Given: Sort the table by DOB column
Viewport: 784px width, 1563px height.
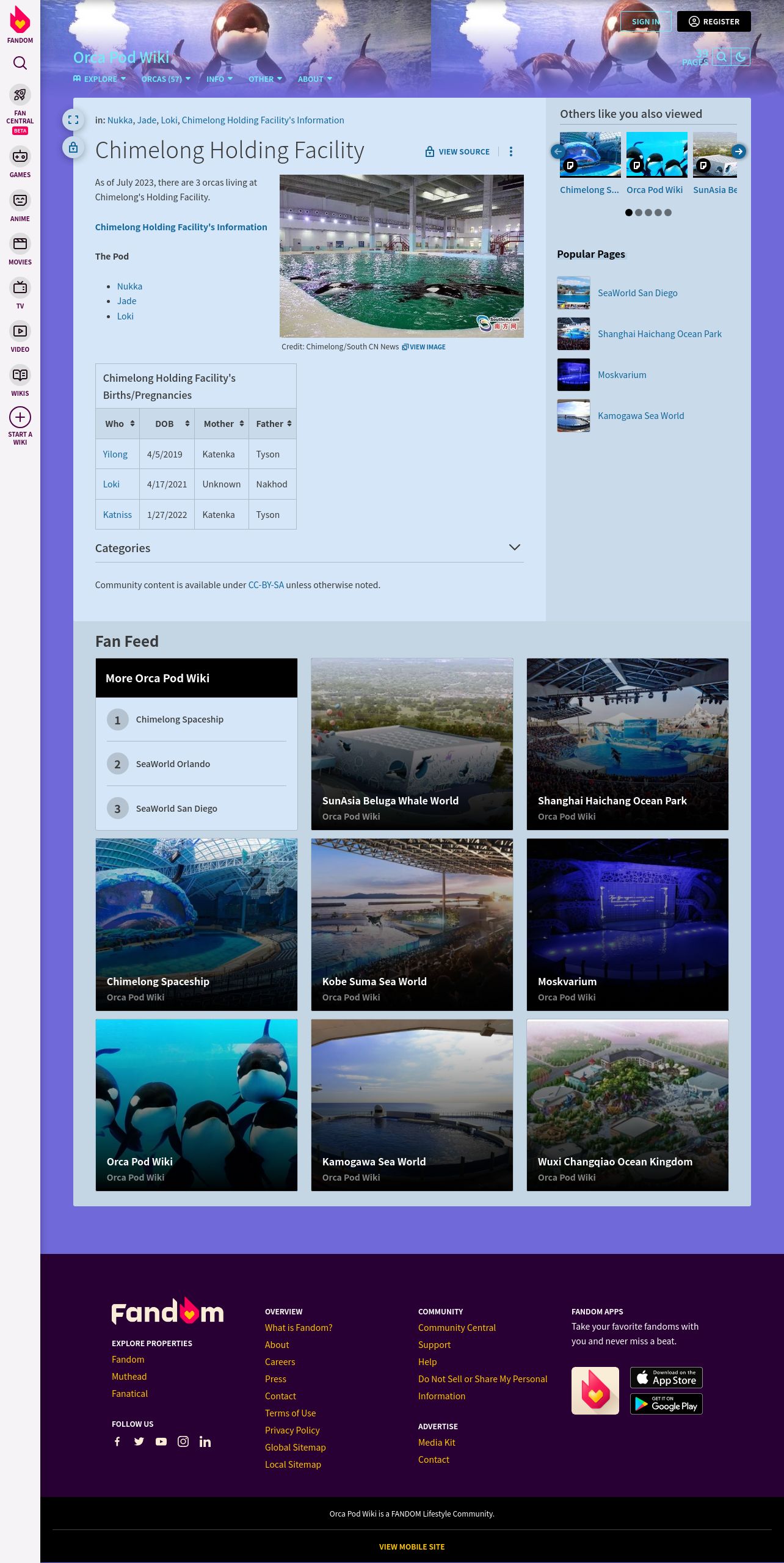Looking at the screenshot, I should [167, 423].
